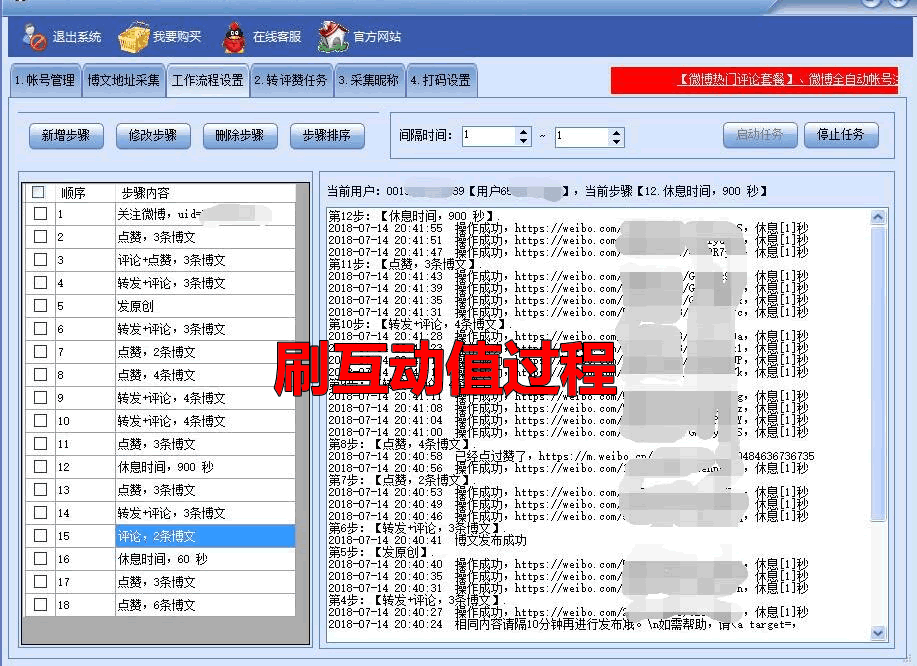Toggle the select-all checkbox in header

point(39,192)
